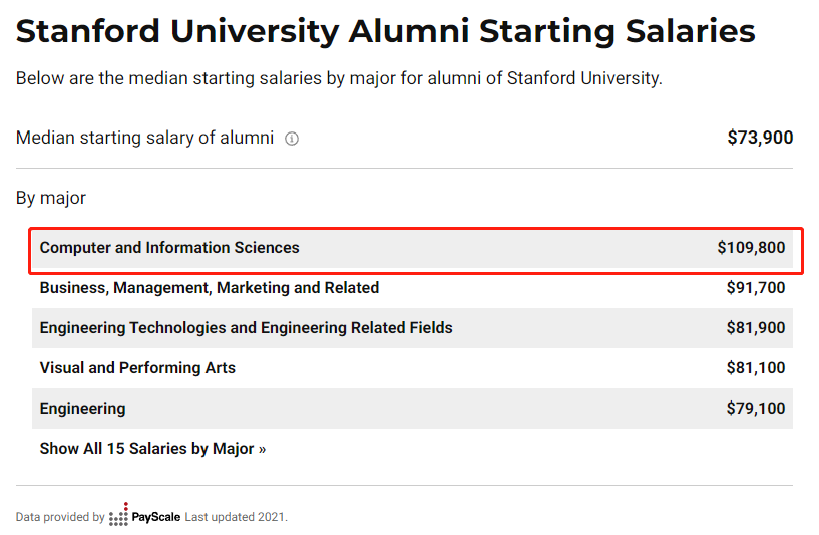This screenshot has height=535, width=819.
Task: Select the $81,900 salary amount
Action: [756, 328]
